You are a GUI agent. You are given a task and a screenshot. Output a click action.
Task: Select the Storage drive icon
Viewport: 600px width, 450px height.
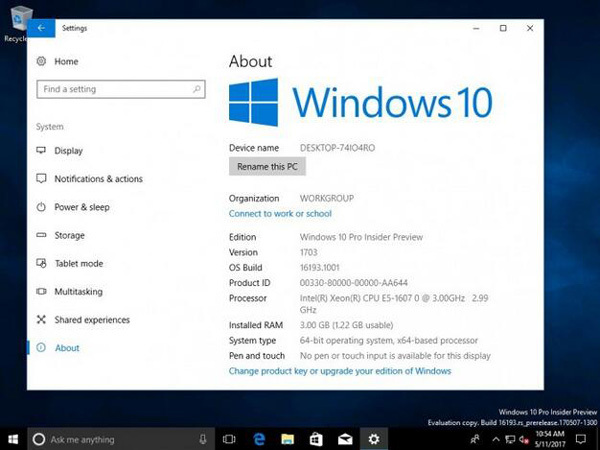click(x=41, y=235)
